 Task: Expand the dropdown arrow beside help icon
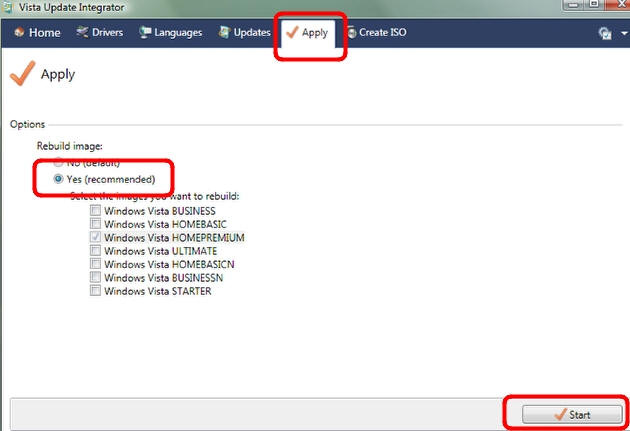click(x=622, y=34)
